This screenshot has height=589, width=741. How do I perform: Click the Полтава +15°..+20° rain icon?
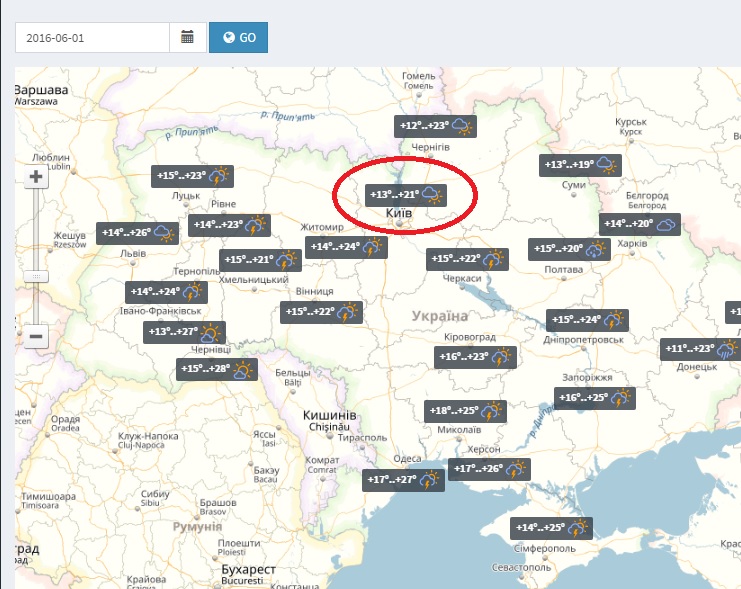(595, 249)
